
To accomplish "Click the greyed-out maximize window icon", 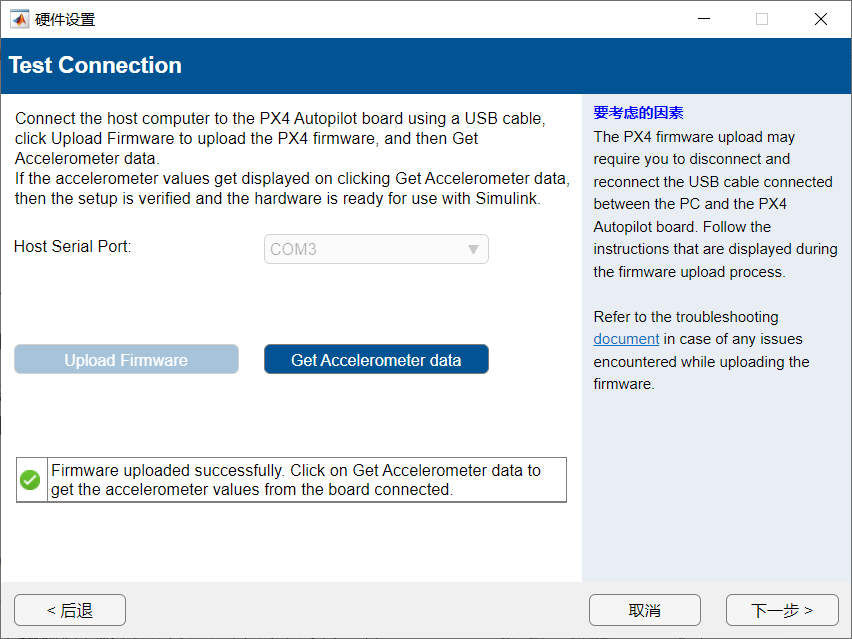I will coord(762,19).
